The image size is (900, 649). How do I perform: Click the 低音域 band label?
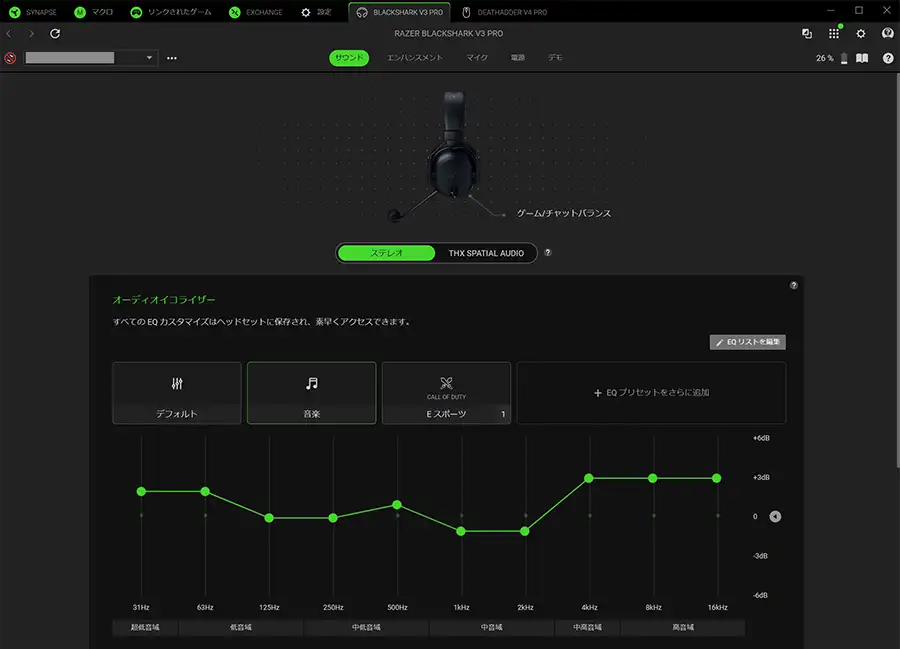point(241,627)
